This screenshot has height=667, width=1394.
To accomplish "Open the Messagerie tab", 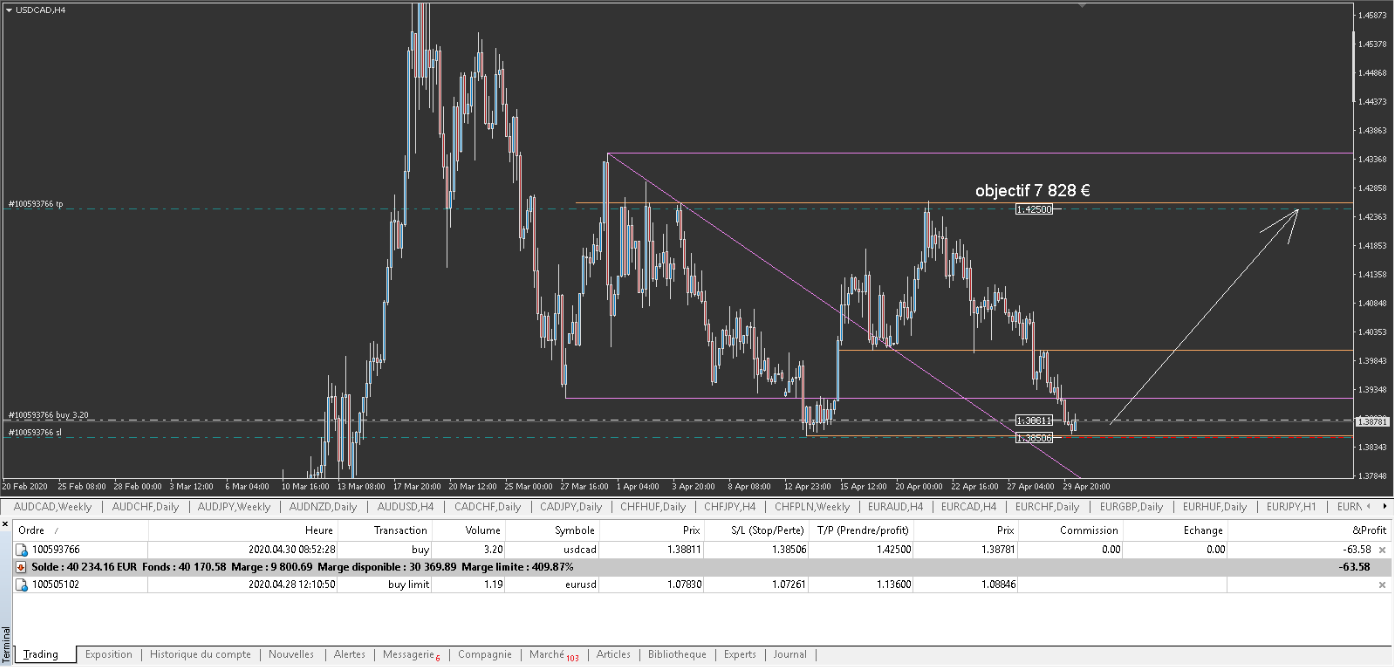I will point(410,654).
